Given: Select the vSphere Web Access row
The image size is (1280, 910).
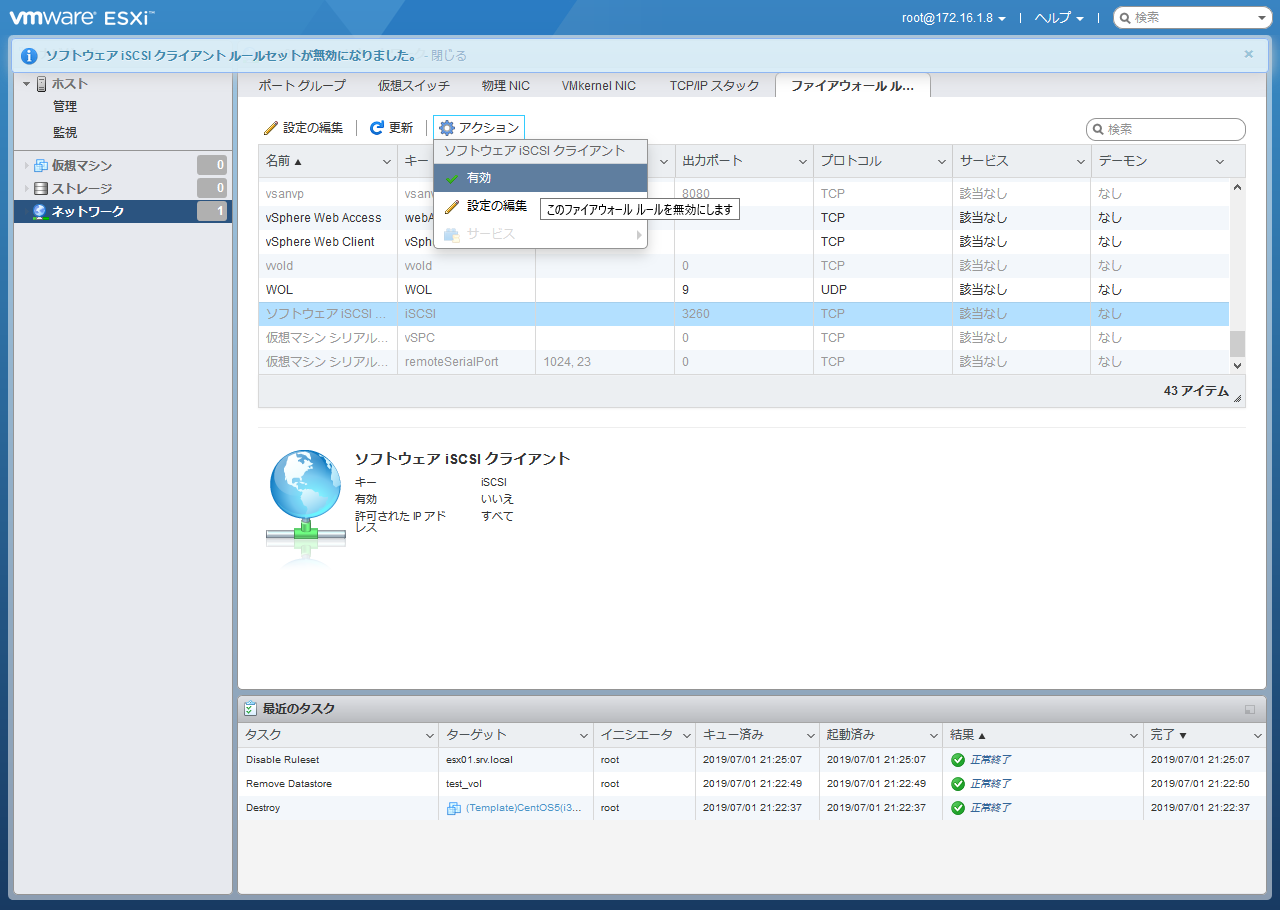Looking at the screenshot, I should [x=744, y=218].
